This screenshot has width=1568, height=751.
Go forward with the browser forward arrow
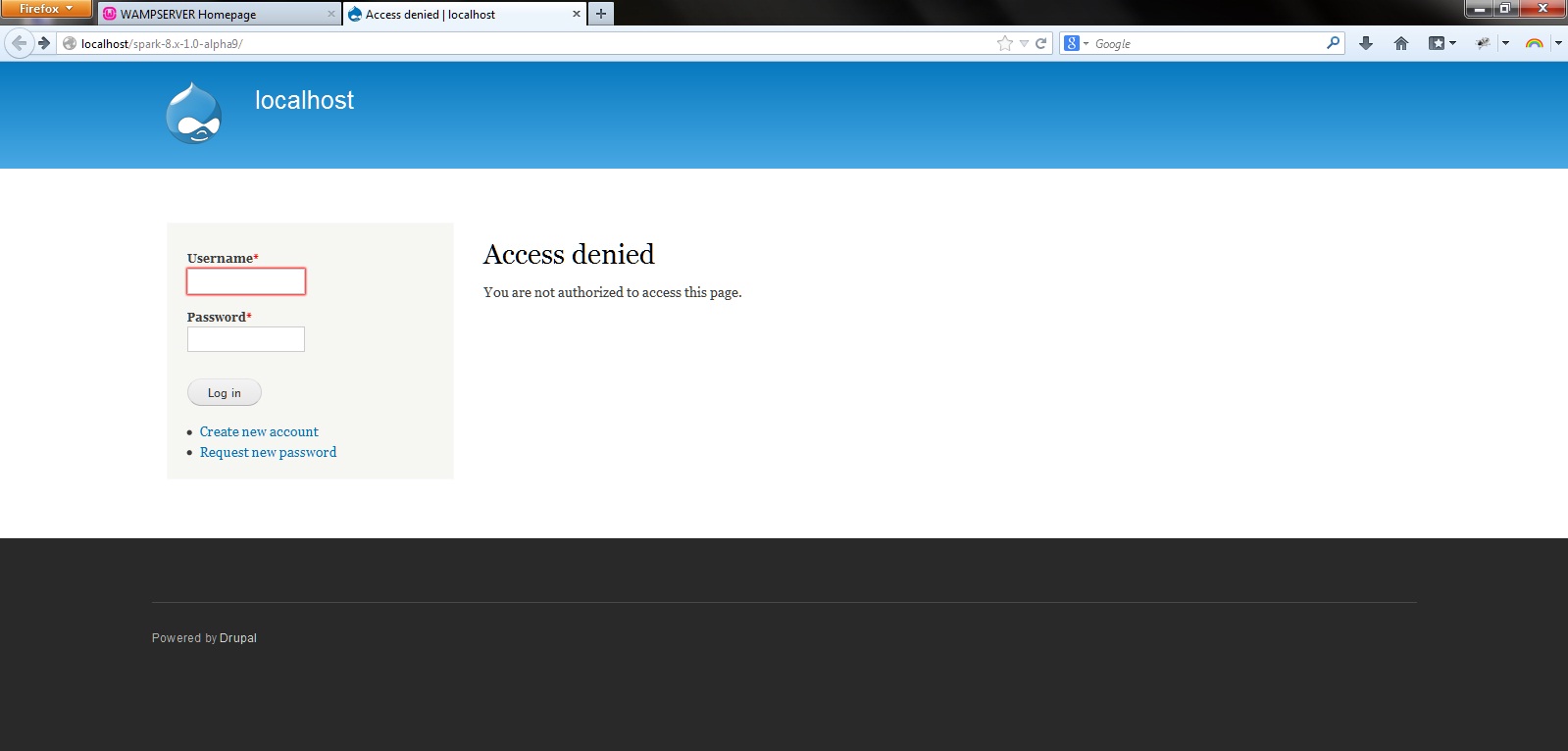click(x=44, y=43)
